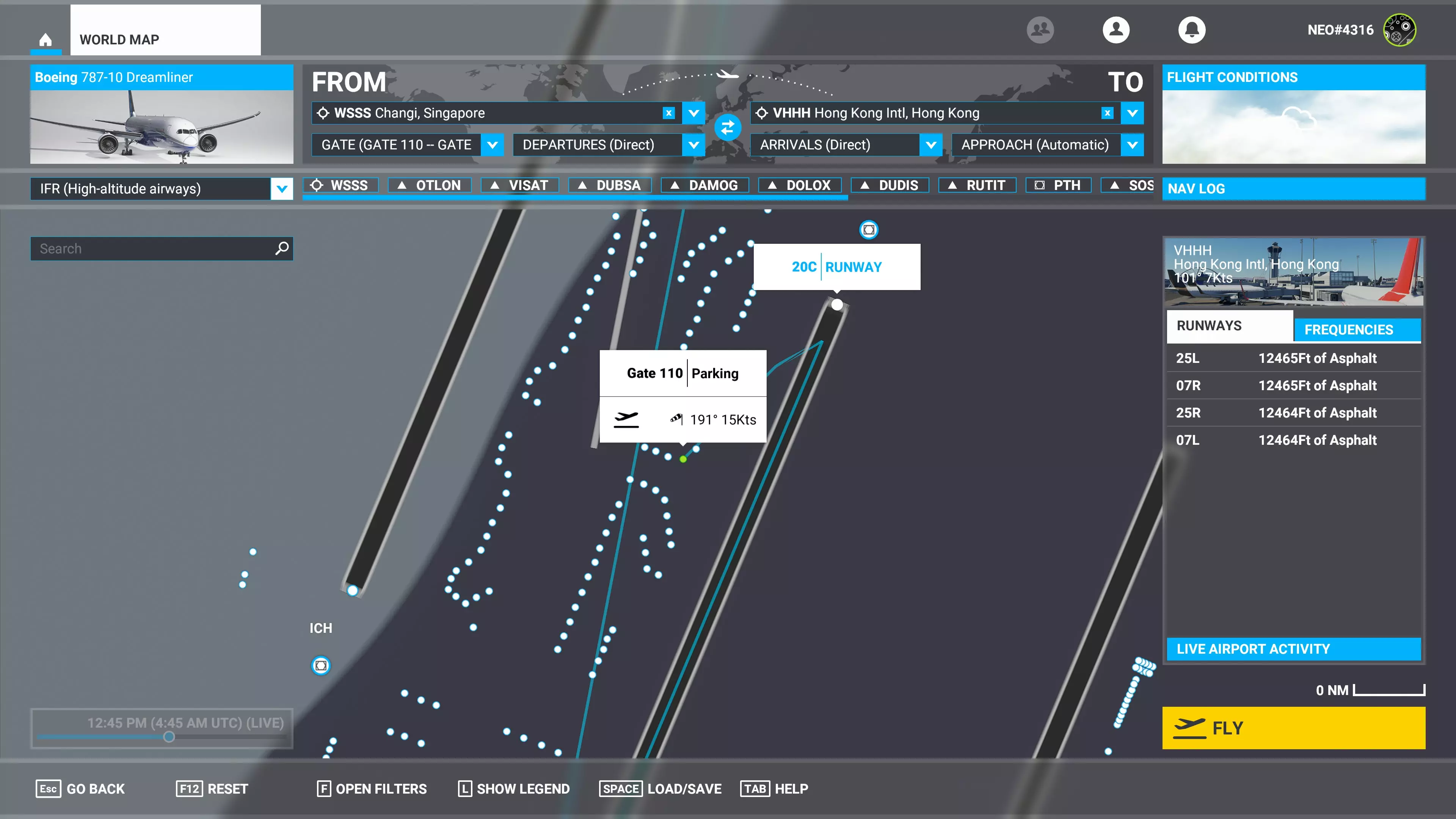Select the DUBSA waypoint in route

(610, 185)
